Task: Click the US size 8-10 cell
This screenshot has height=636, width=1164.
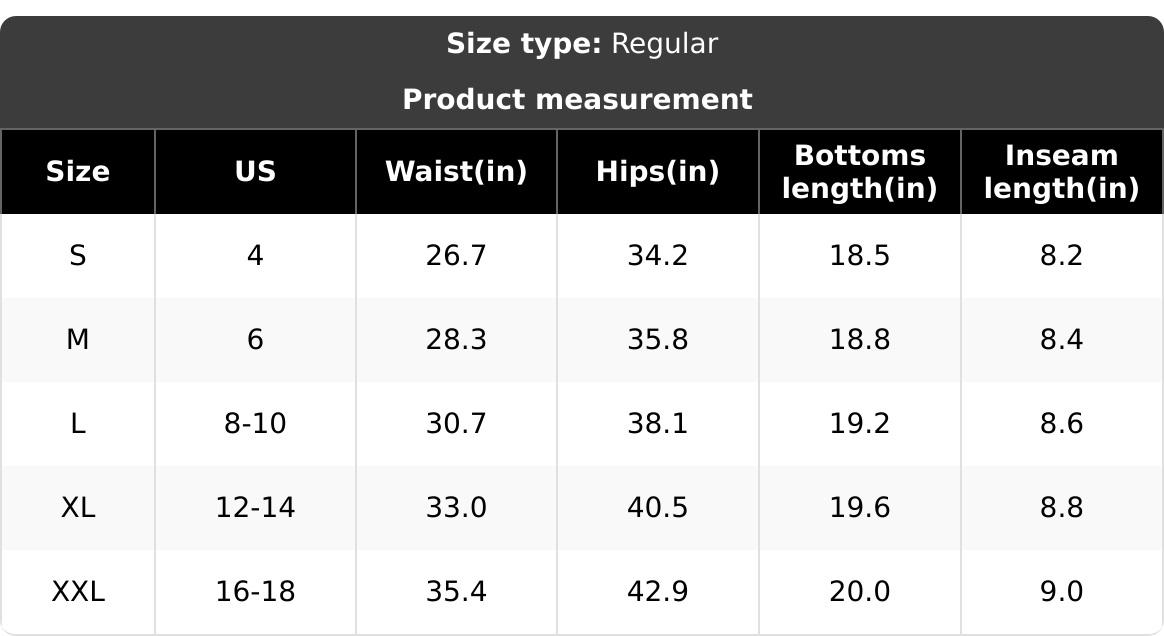Action: pos(255,424)
